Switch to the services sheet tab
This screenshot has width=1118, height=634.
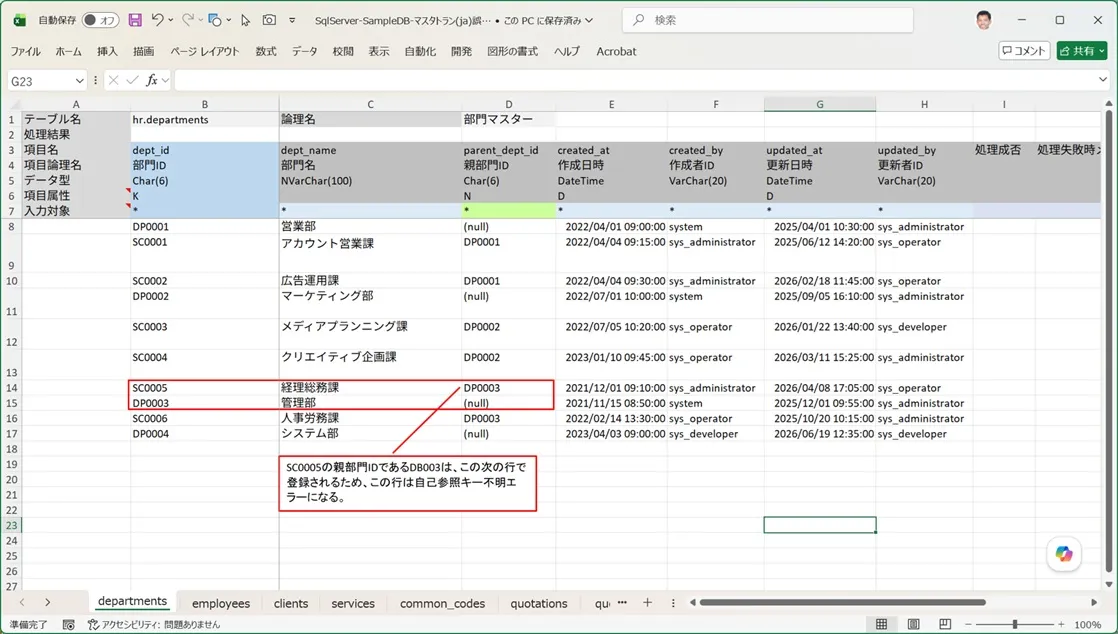[x=353, y=603]
